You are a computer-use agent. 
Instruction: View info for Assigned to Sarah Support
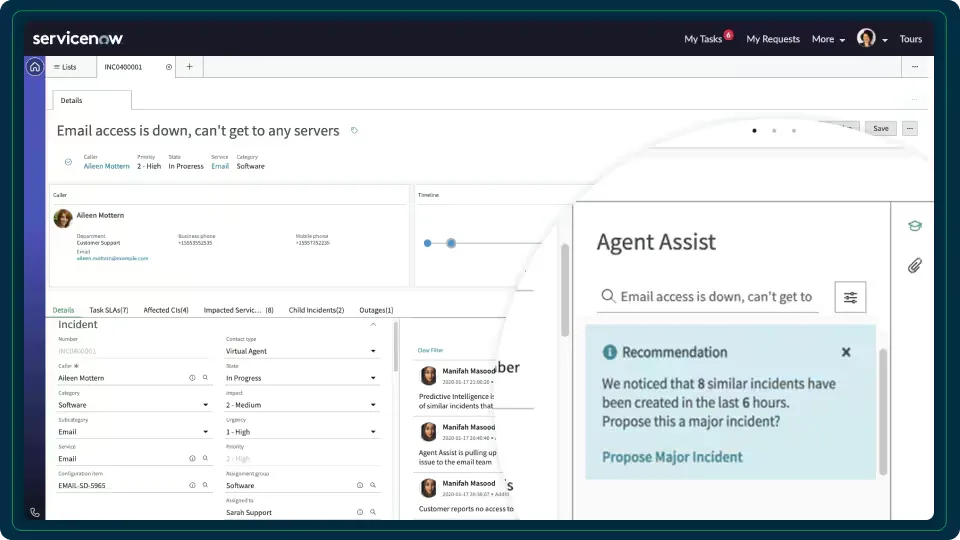click(360, 512)
